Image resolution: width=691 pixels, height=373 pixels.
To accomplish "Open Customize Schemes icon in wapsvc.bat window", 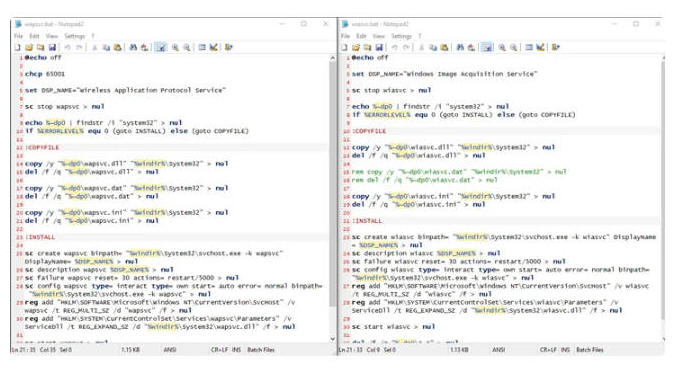I will pyautogui.click(x=214, y=47).
